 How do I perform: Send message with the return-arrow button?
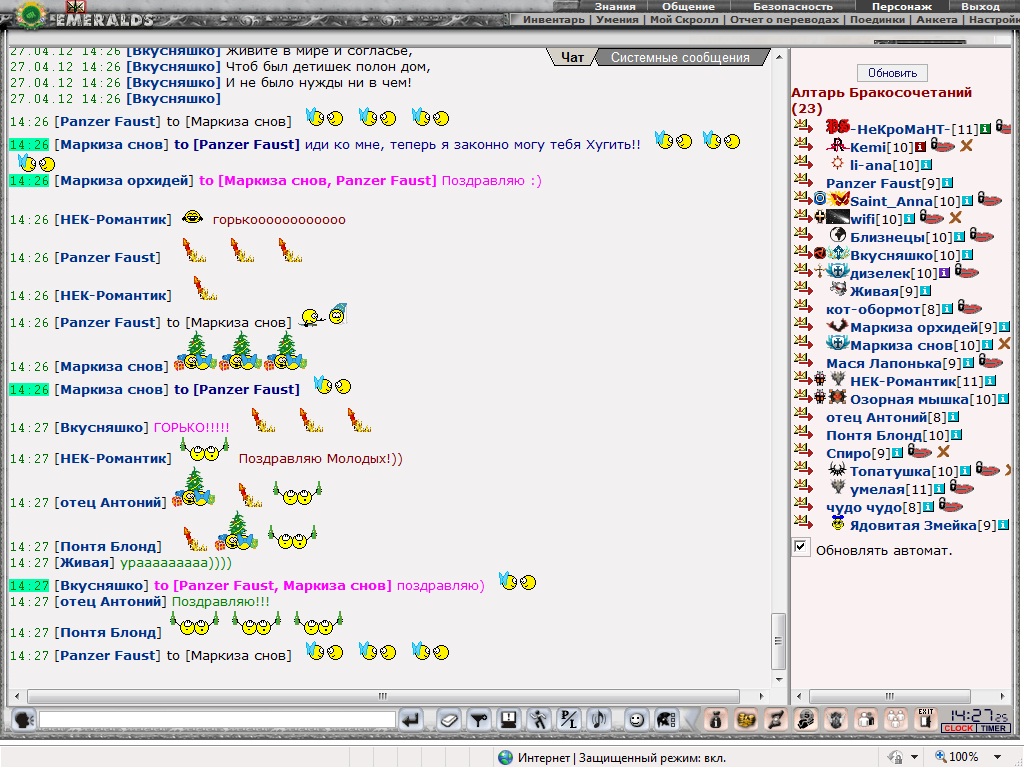point(411,720)
